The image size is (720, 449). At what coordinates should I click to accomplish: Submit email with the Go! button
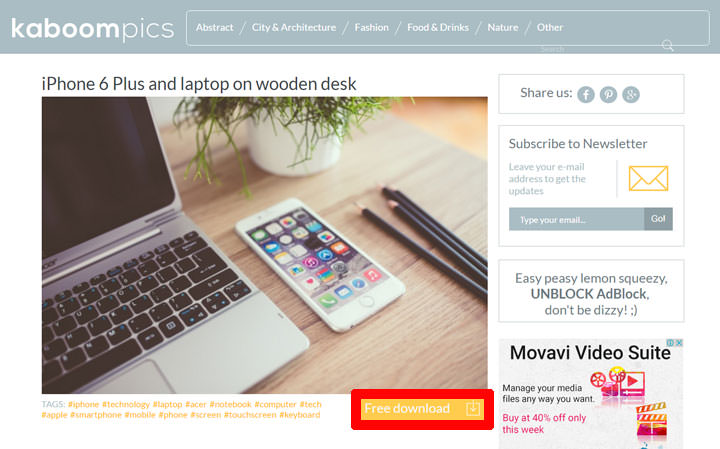658,219
